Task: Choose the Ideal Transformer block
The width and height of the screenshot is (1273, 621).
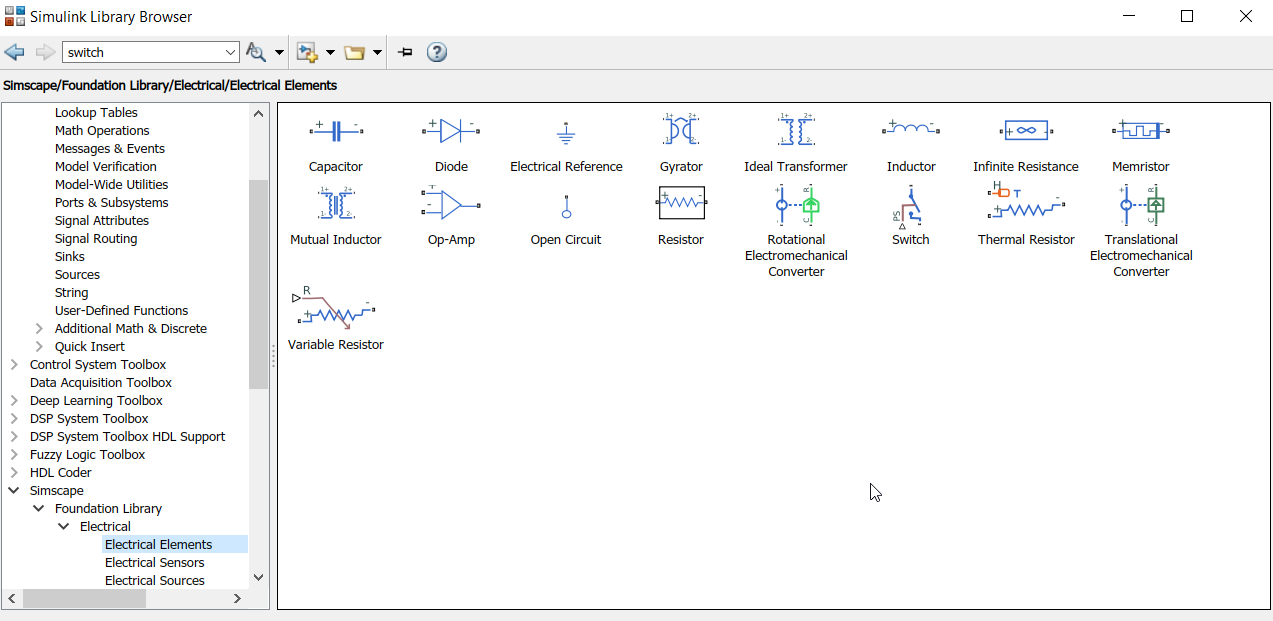Action: [x=796, y=130]
